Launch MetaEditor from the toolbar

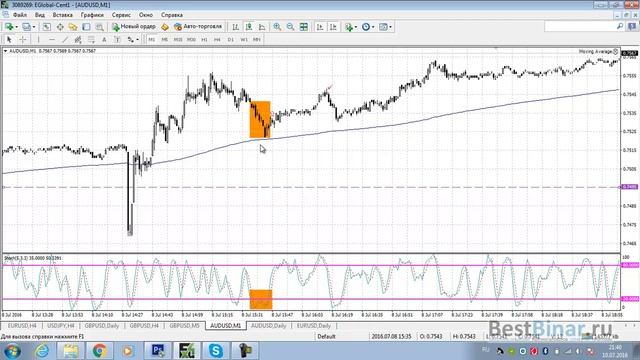click(165, 27)
